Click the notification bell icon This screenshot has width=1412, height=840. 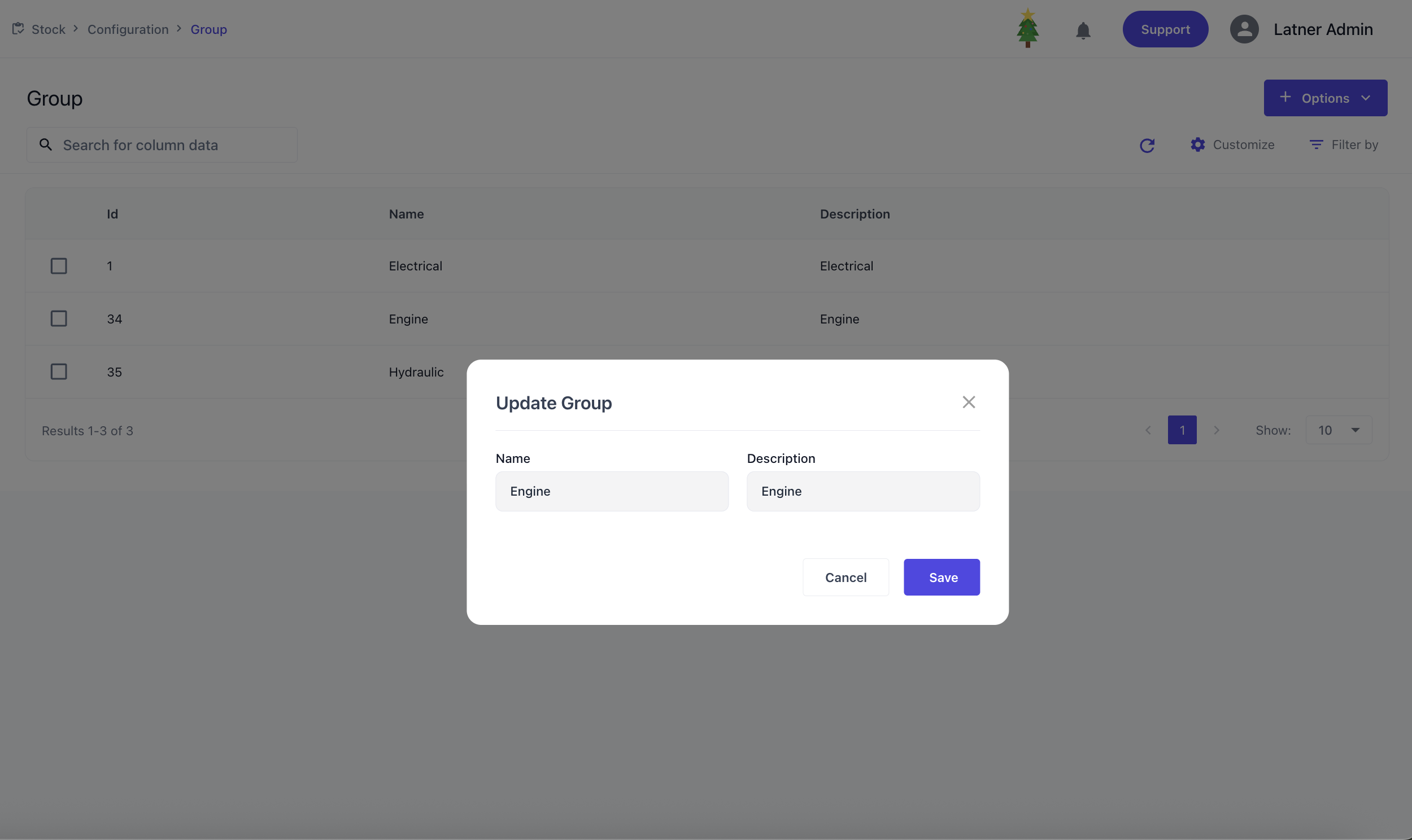[1083, 30]
